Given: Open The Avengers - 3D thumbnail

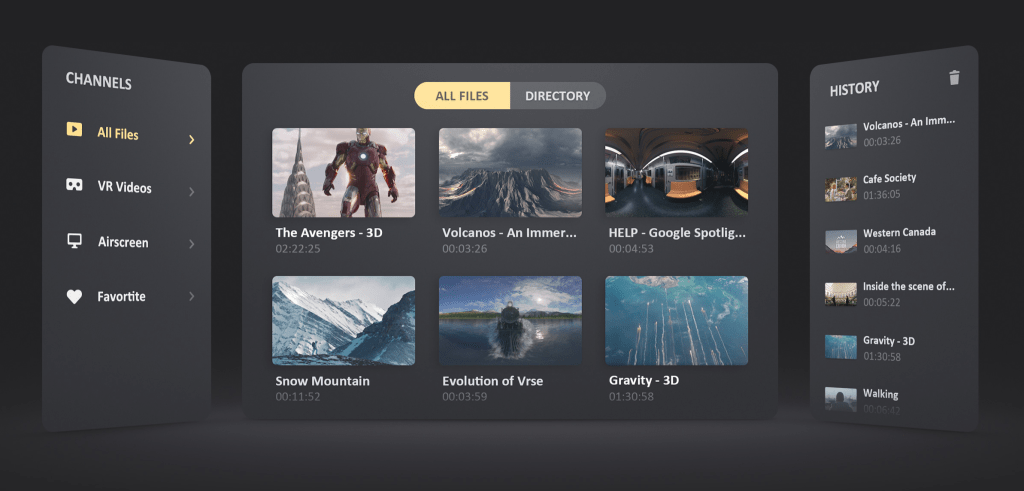Looking at the screenshot, I should [344, 172].
